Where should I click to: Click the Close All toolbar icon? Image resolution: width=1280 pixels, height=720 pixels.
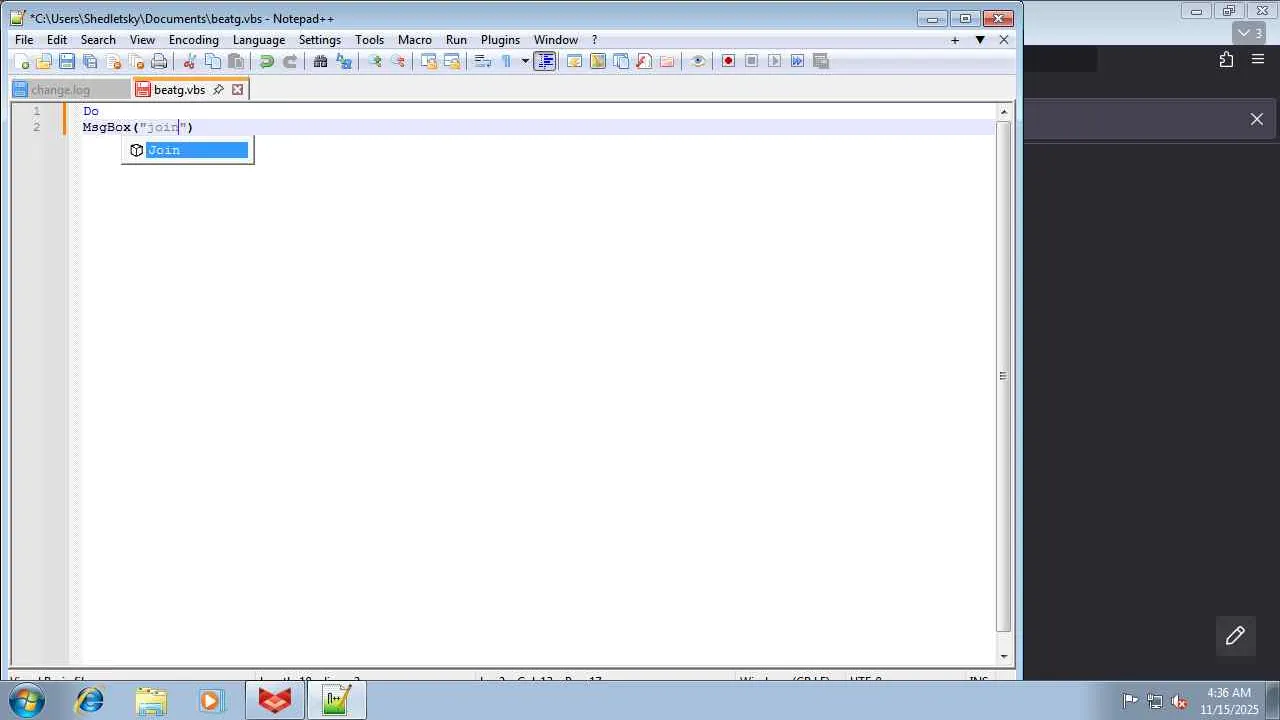[136, 61]
